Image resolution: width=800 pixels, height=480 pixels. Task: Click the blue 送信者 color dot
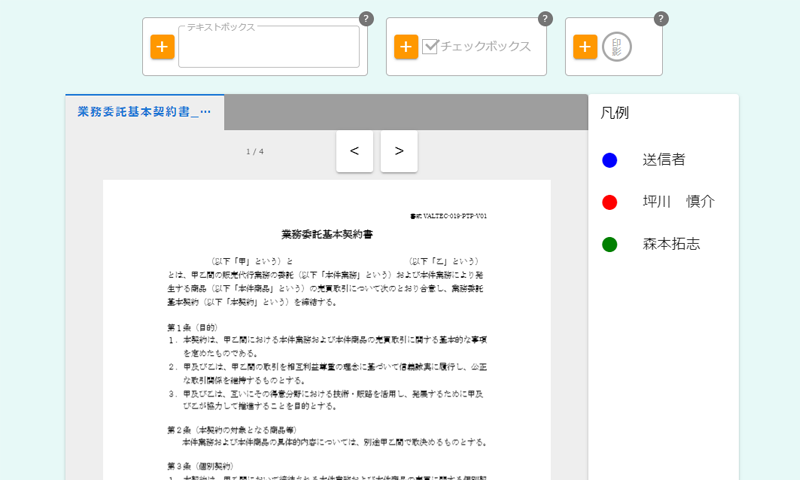coord(610,160)
